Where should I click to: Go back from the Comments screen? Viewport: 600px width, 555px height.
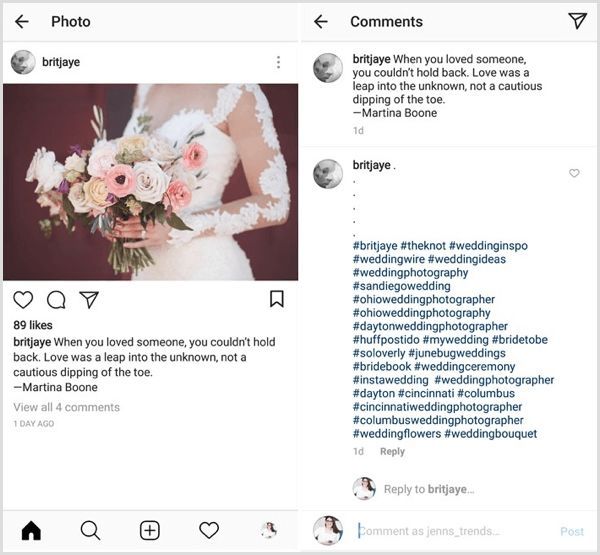pos(321,21)
